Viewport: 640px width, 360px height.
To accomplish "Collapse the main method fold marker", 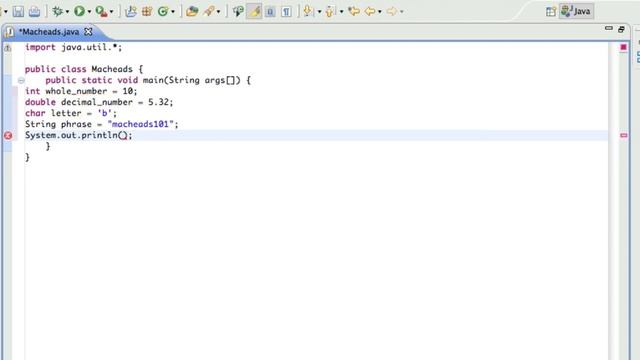I will pos(21,80).
